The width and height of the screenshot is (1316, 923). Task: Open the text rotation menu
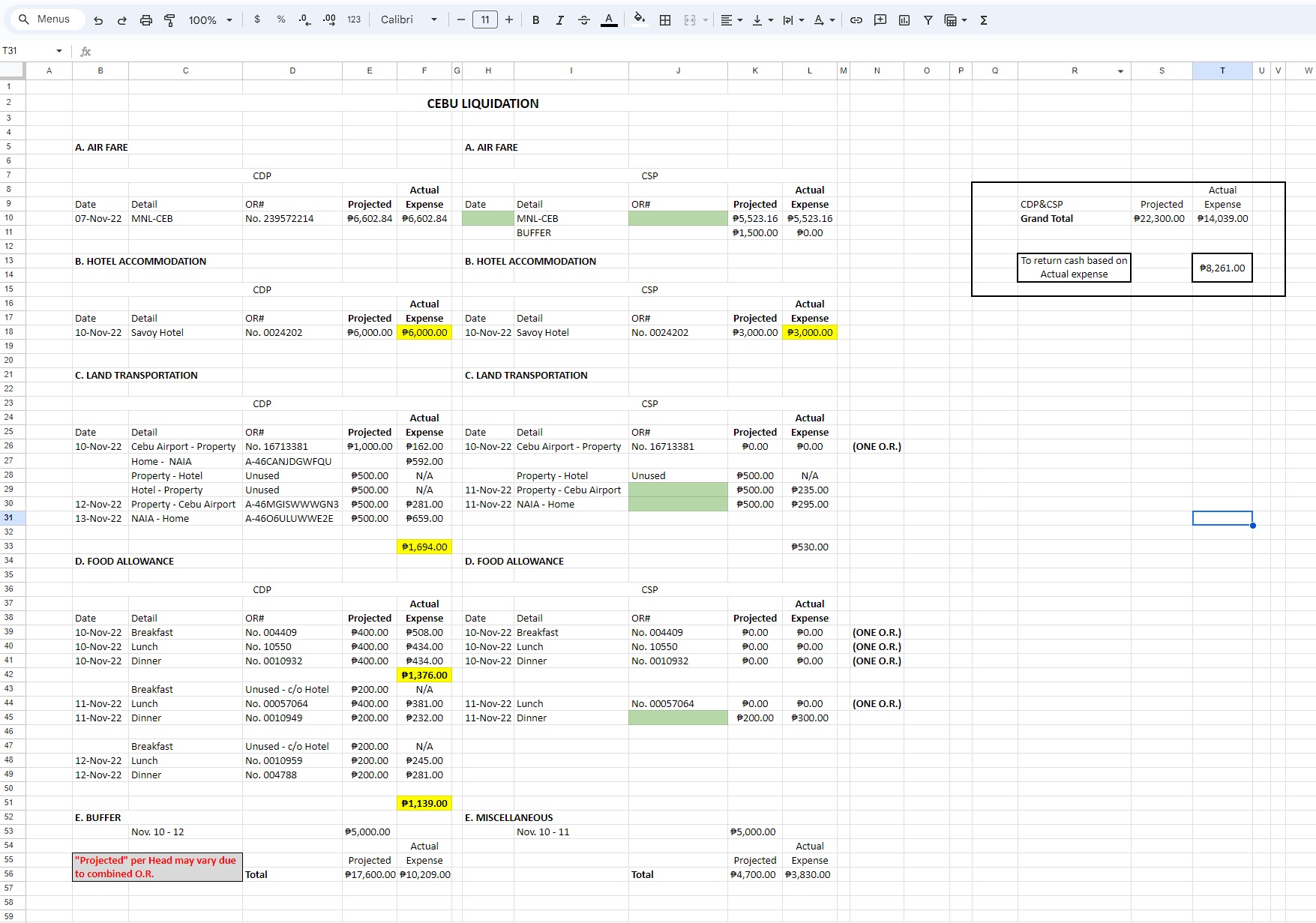[824, 20]
